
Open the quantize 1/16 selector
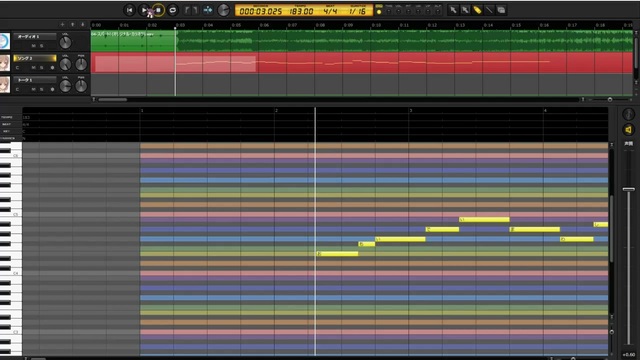(x=358, y=11)
